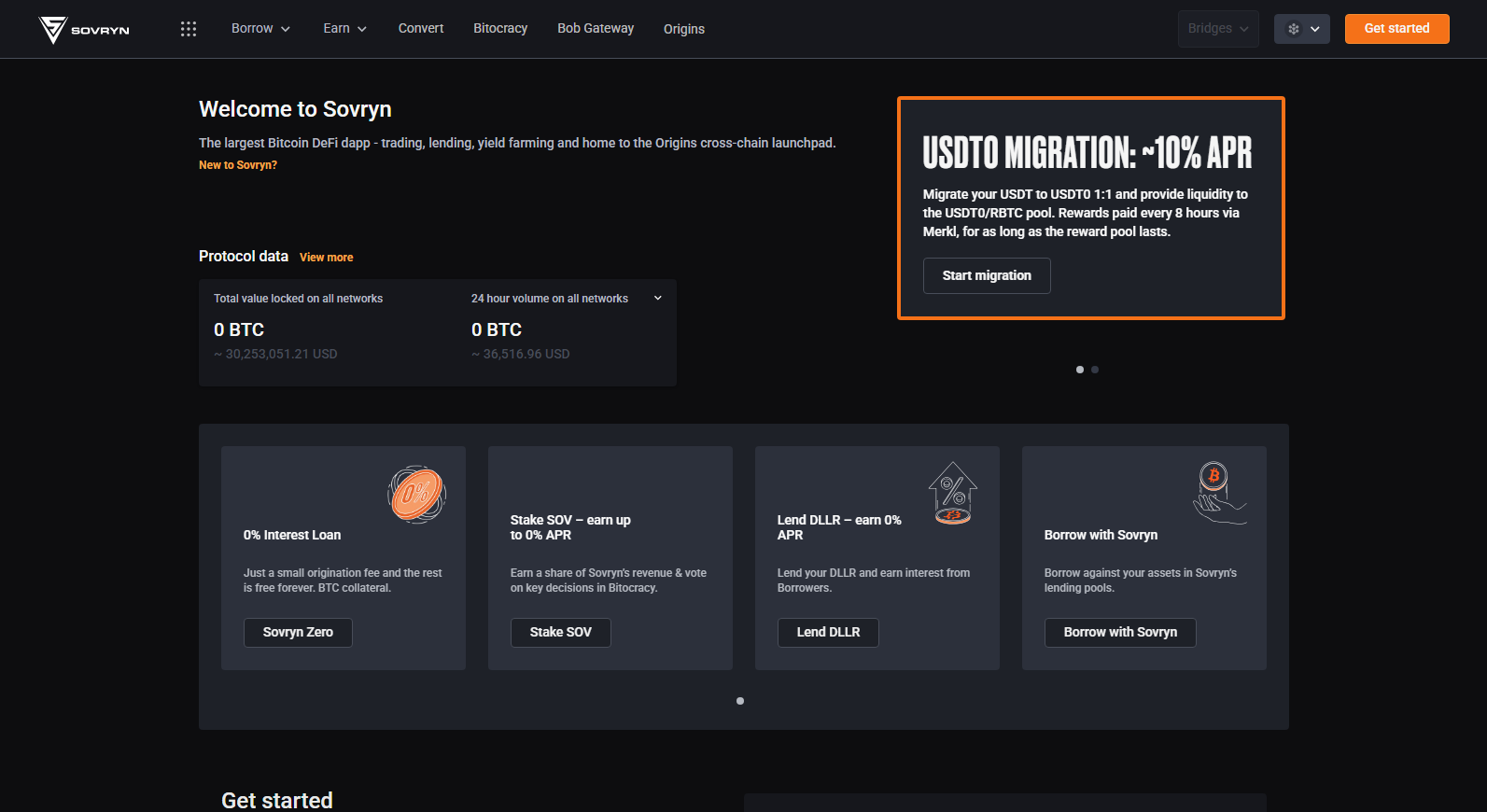Click the Borrow with Sovryn button
The height and width of the screenshot is (812, 1487).
point(1120,633)
